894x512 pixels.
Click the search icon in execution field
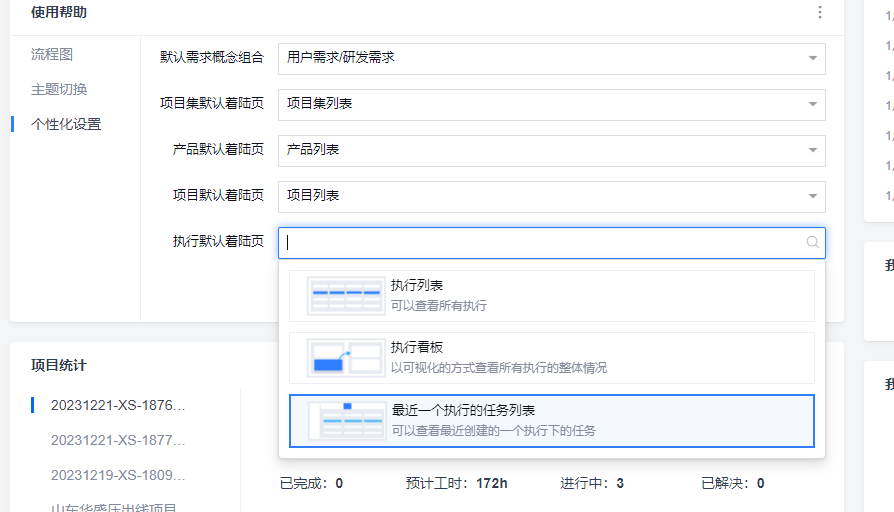pyautogui.click(x=813, y=242)
